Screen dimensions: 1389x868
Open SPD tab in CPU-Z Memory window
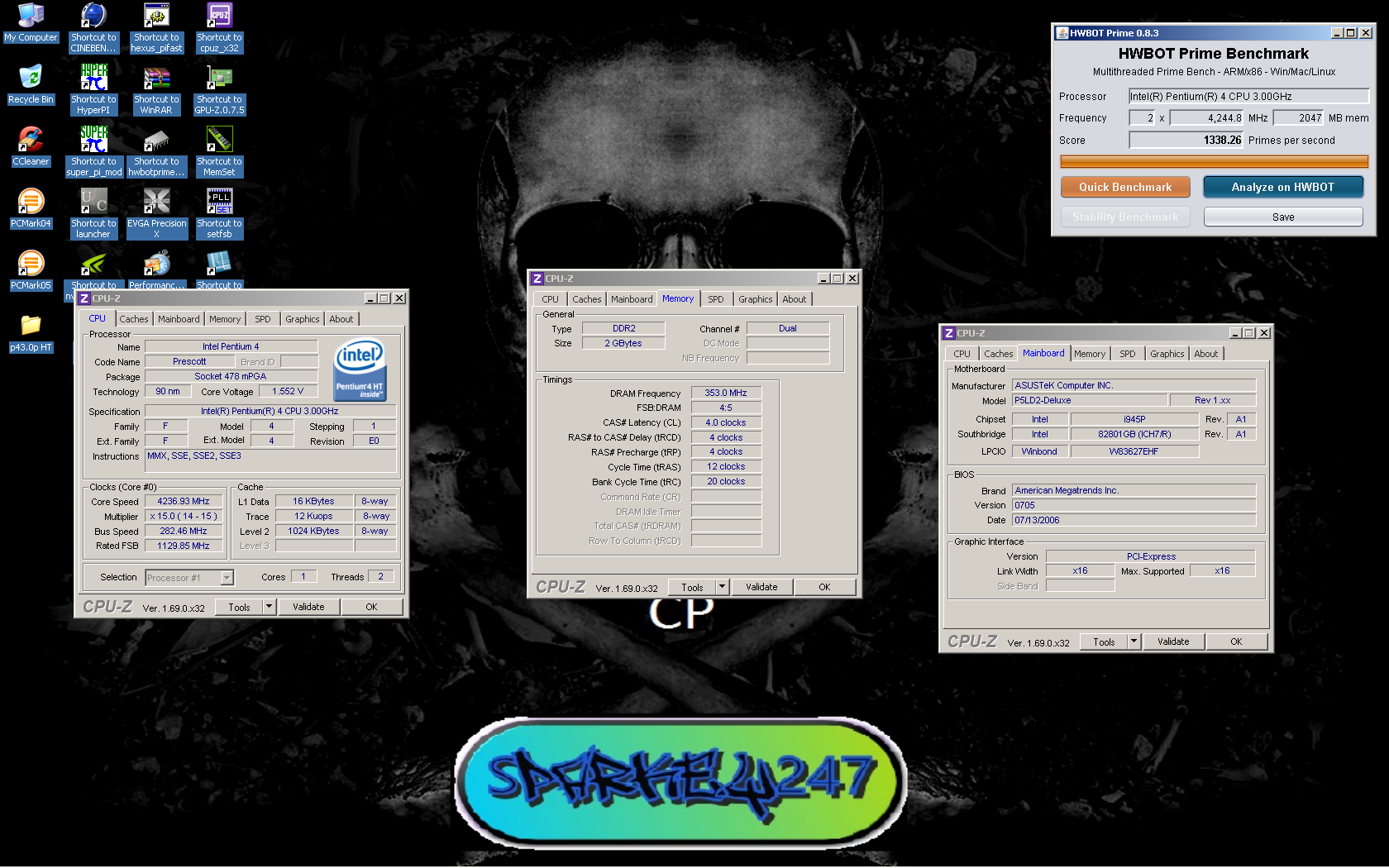[x=716, y=299]
